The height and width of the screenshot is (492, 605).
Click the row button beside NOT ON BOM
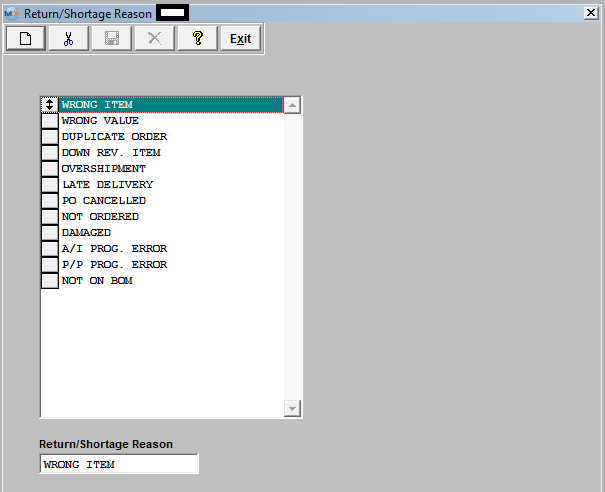(49, 281)
